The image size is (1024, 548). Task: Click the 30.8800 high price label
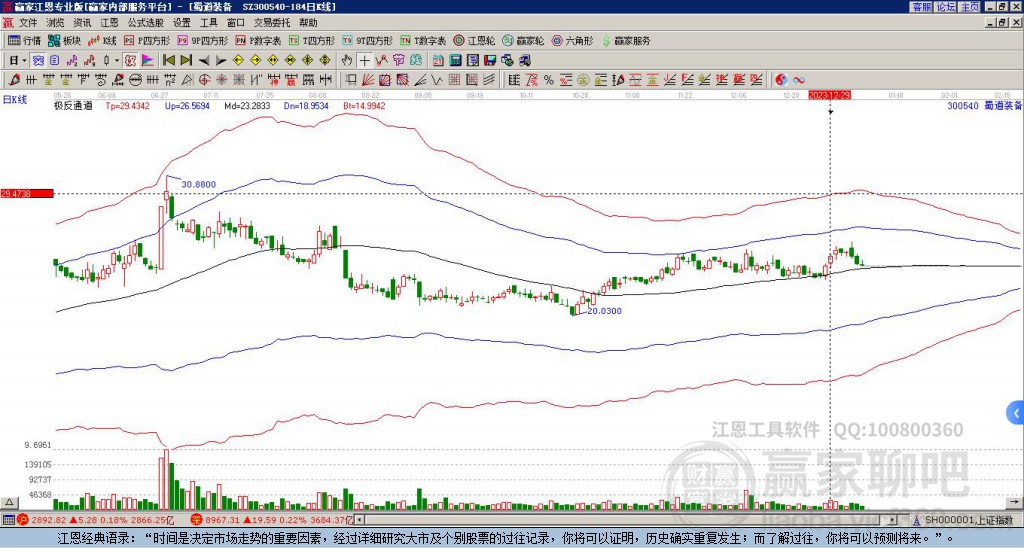pyautogui.click(x=198, y=185)
